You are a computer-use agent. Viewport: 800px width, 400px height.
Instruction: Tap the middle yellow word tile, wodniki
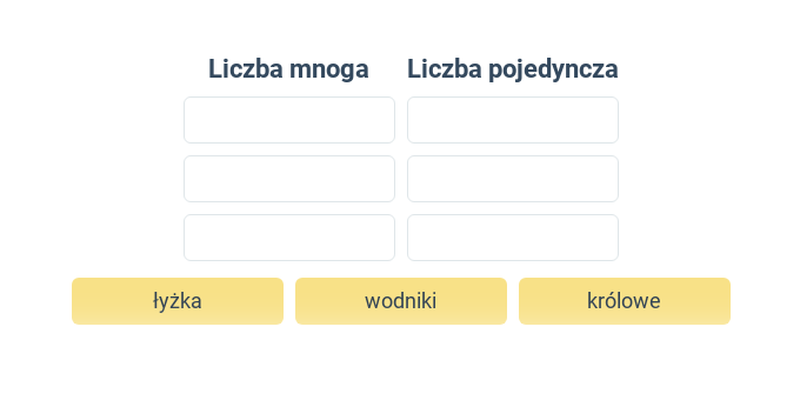401,301
